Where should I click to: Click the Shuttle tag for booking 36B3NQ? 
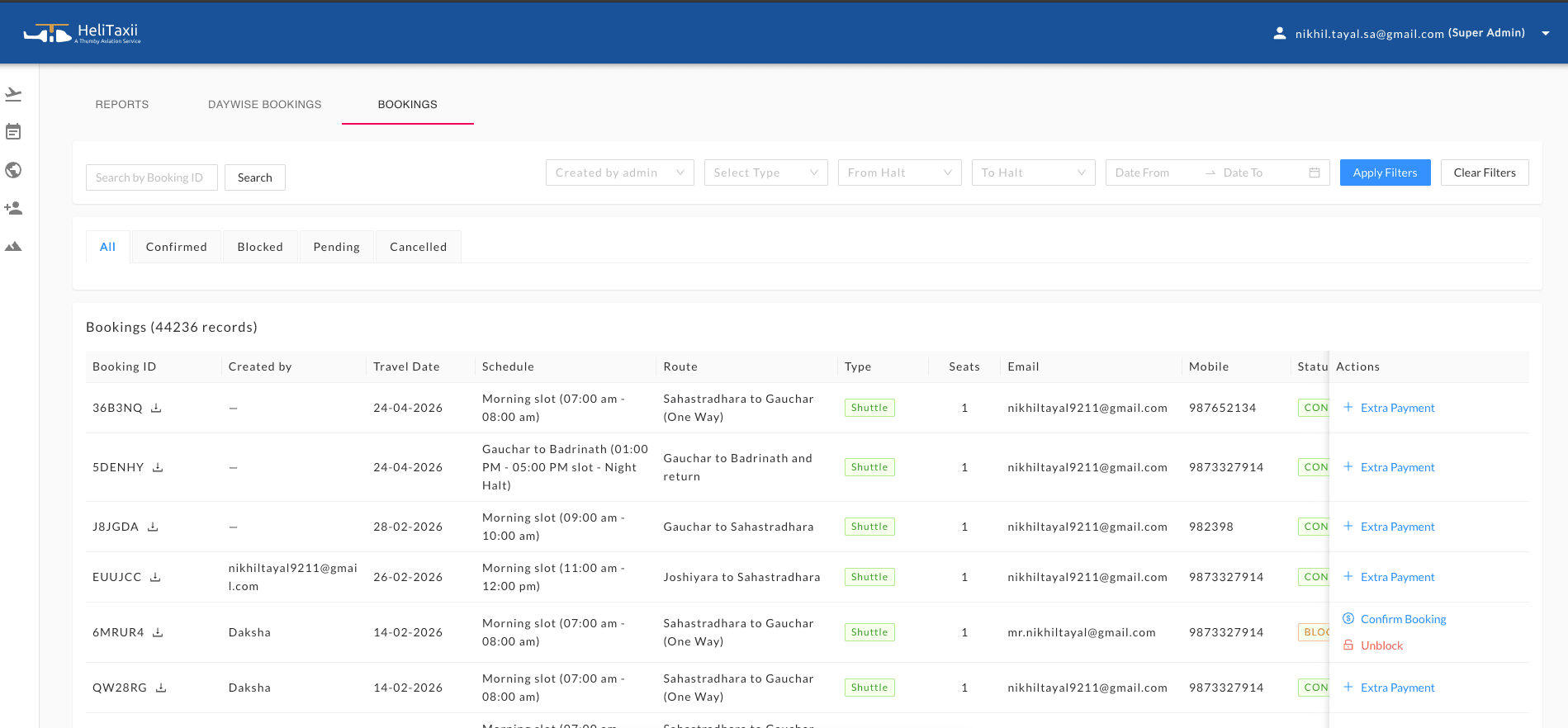[x=869, y=408]
